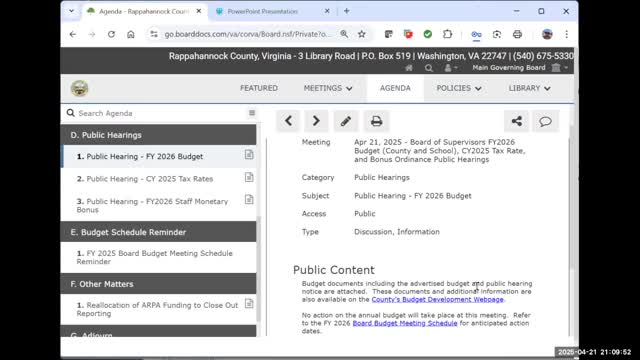Click the 'Discussion, Information' type value
The width and height of the screenshot is (640, 360).
(x=397, y=232)
